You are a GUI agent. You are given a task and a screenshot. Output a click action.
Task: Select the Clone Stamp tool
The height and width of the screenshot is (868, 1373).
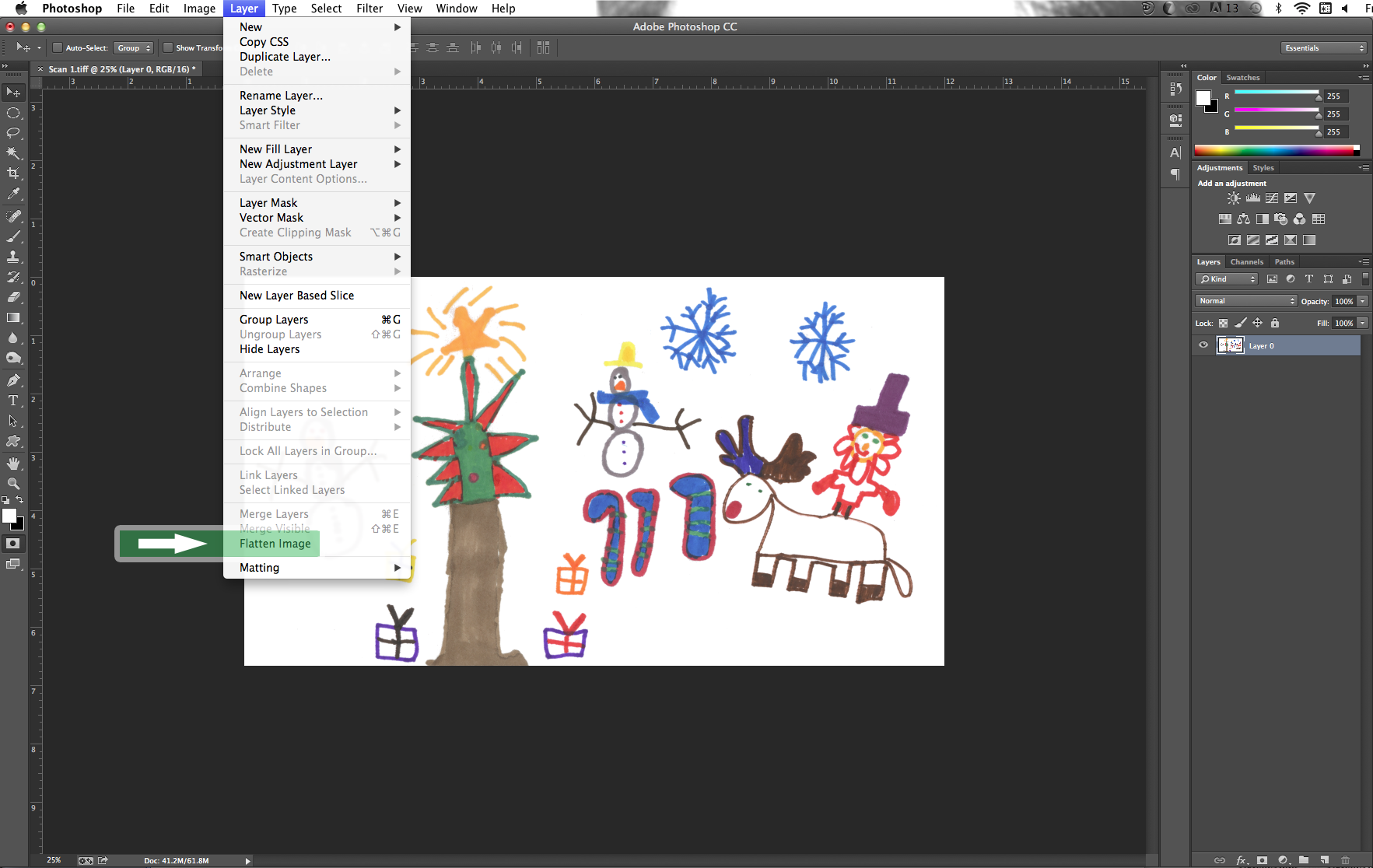(13, 257)
